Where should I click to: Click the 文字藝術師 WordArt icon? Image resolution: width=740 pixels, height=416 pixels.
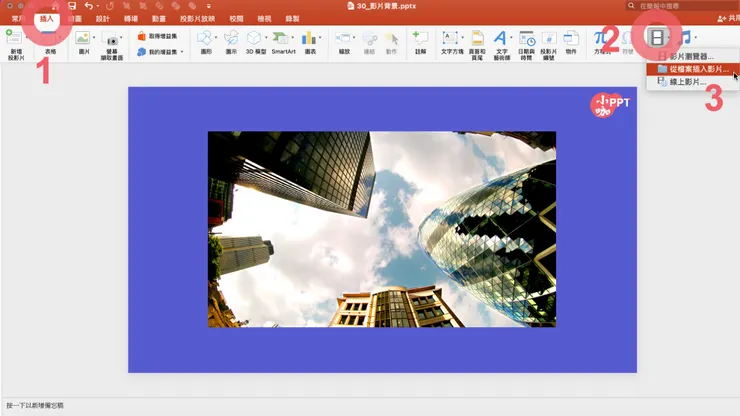[500, 38]
